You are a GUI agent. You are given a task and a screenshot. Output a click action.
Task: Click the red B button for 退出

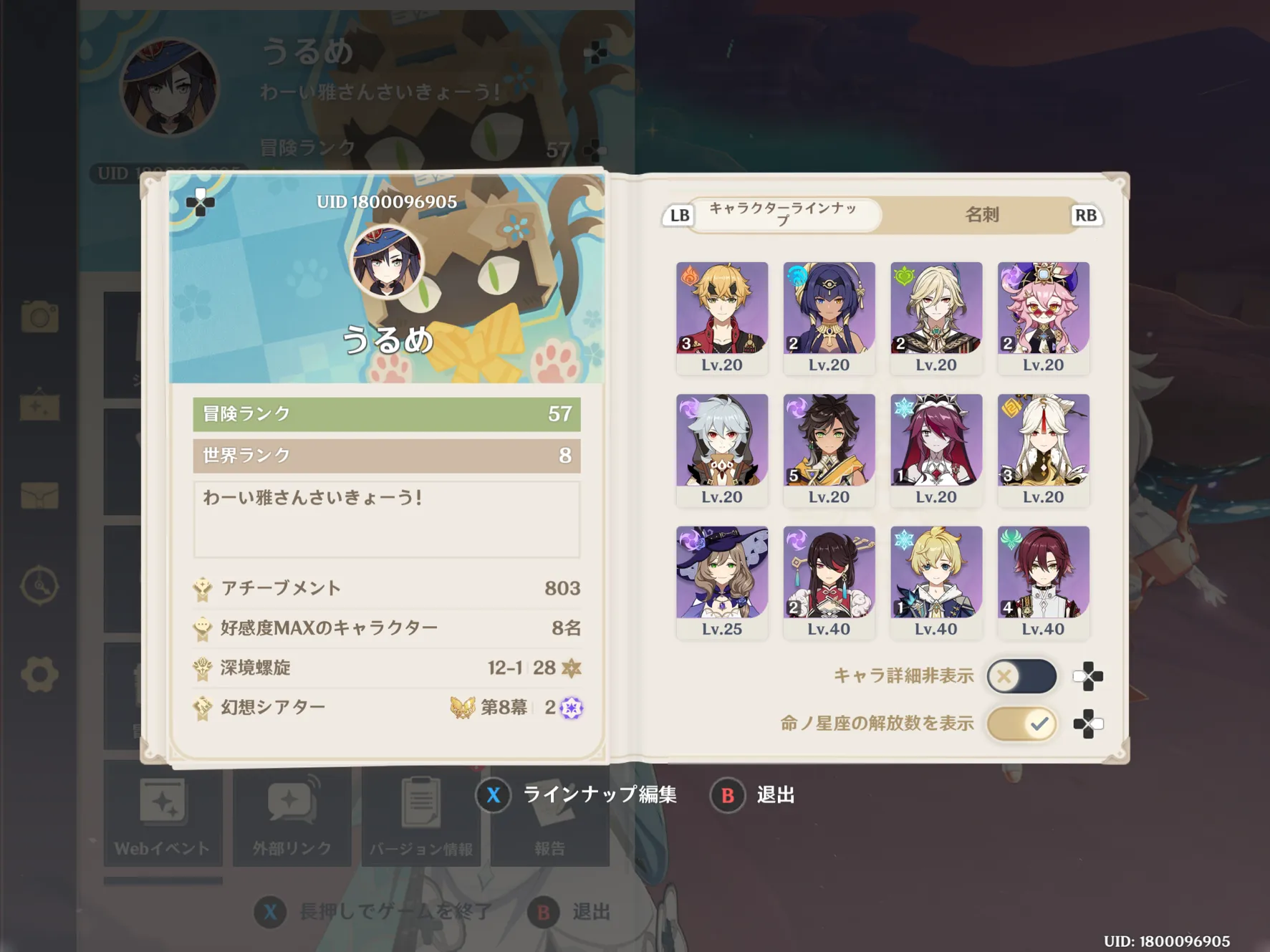coord(727,795)
